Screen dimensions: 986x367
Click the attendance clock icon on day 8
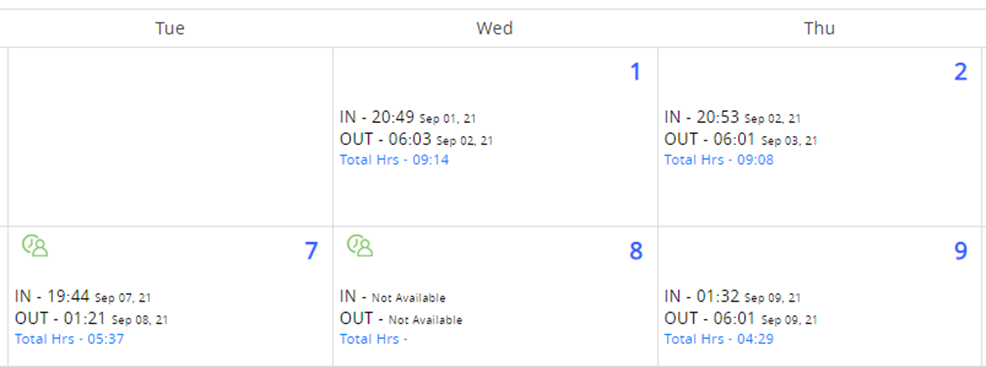point(360,246)
